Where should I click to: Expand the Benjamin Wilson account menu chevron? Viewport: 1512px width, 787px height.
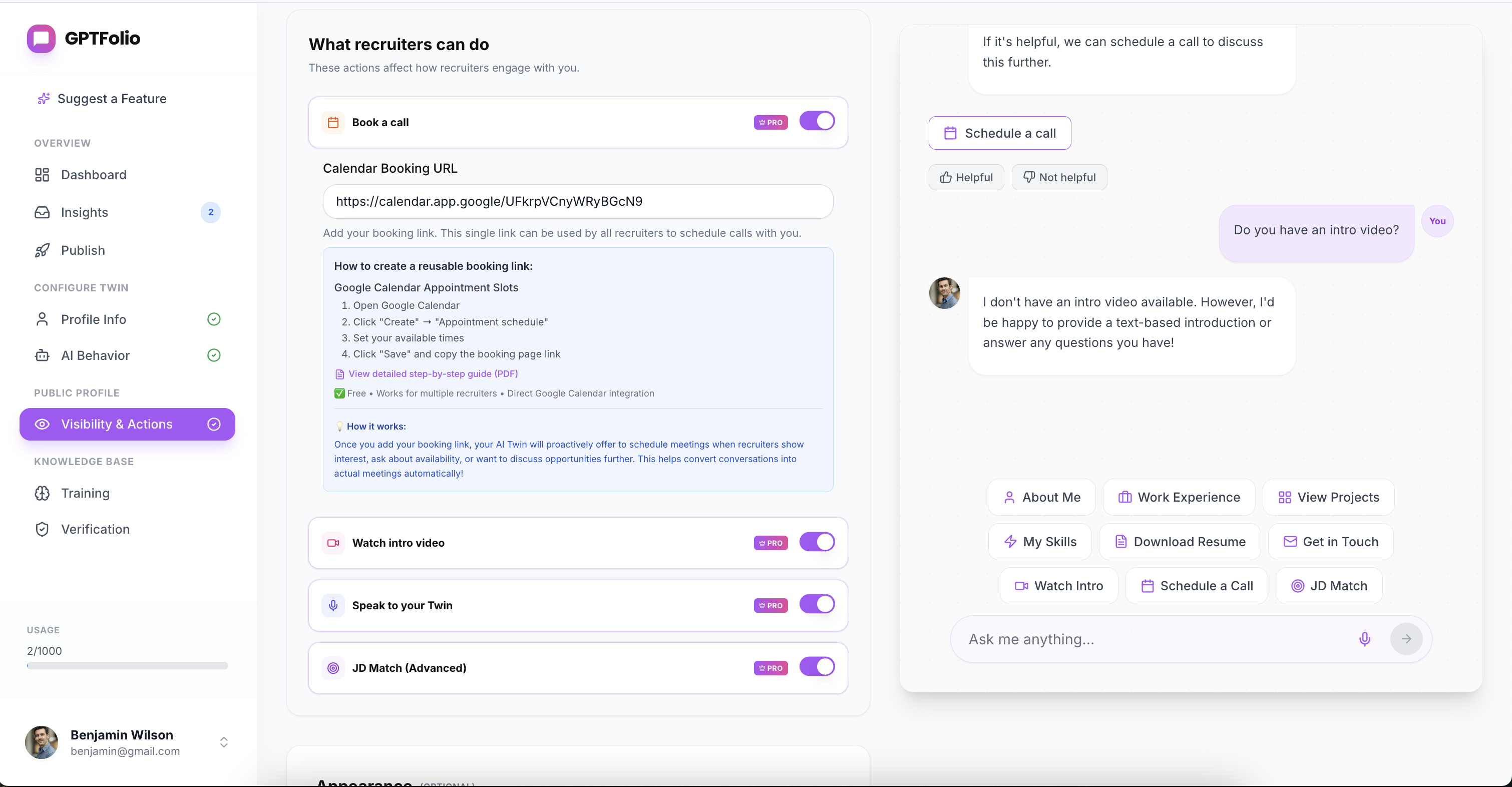point(224,742)
